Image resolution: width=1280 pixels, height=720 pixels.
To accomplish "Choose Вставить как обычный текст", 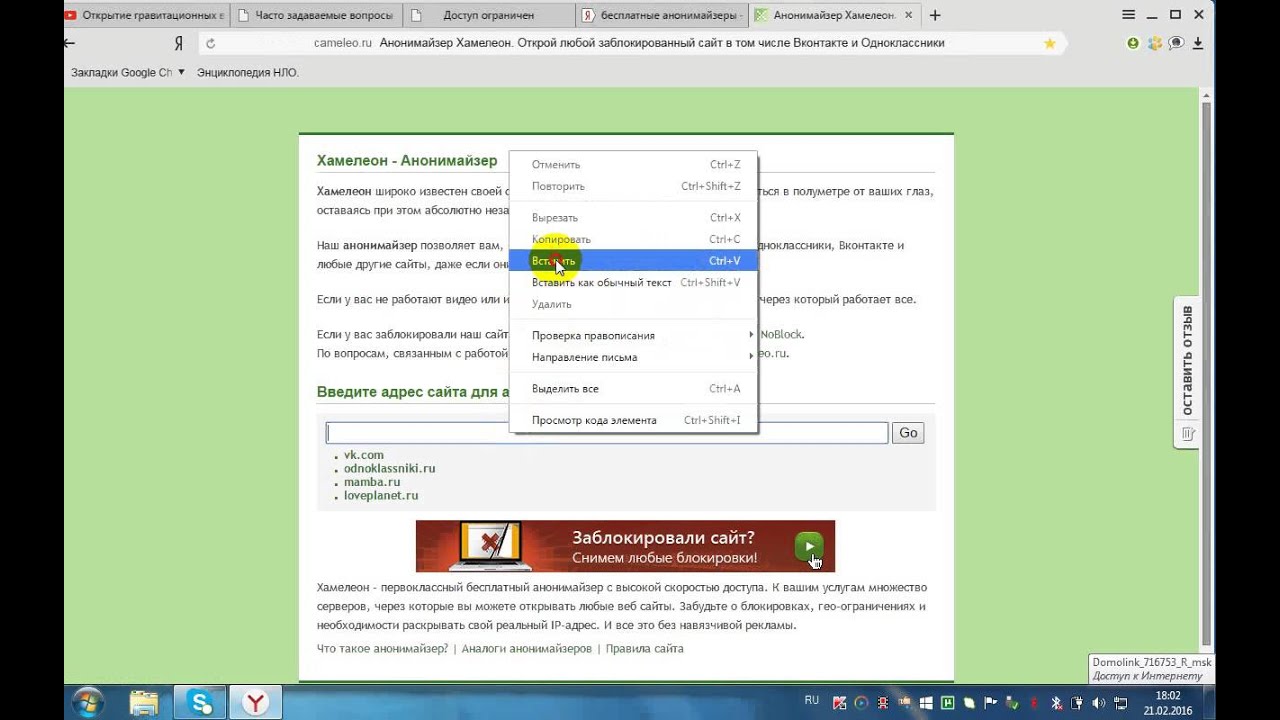I will (x=633, y=282).
